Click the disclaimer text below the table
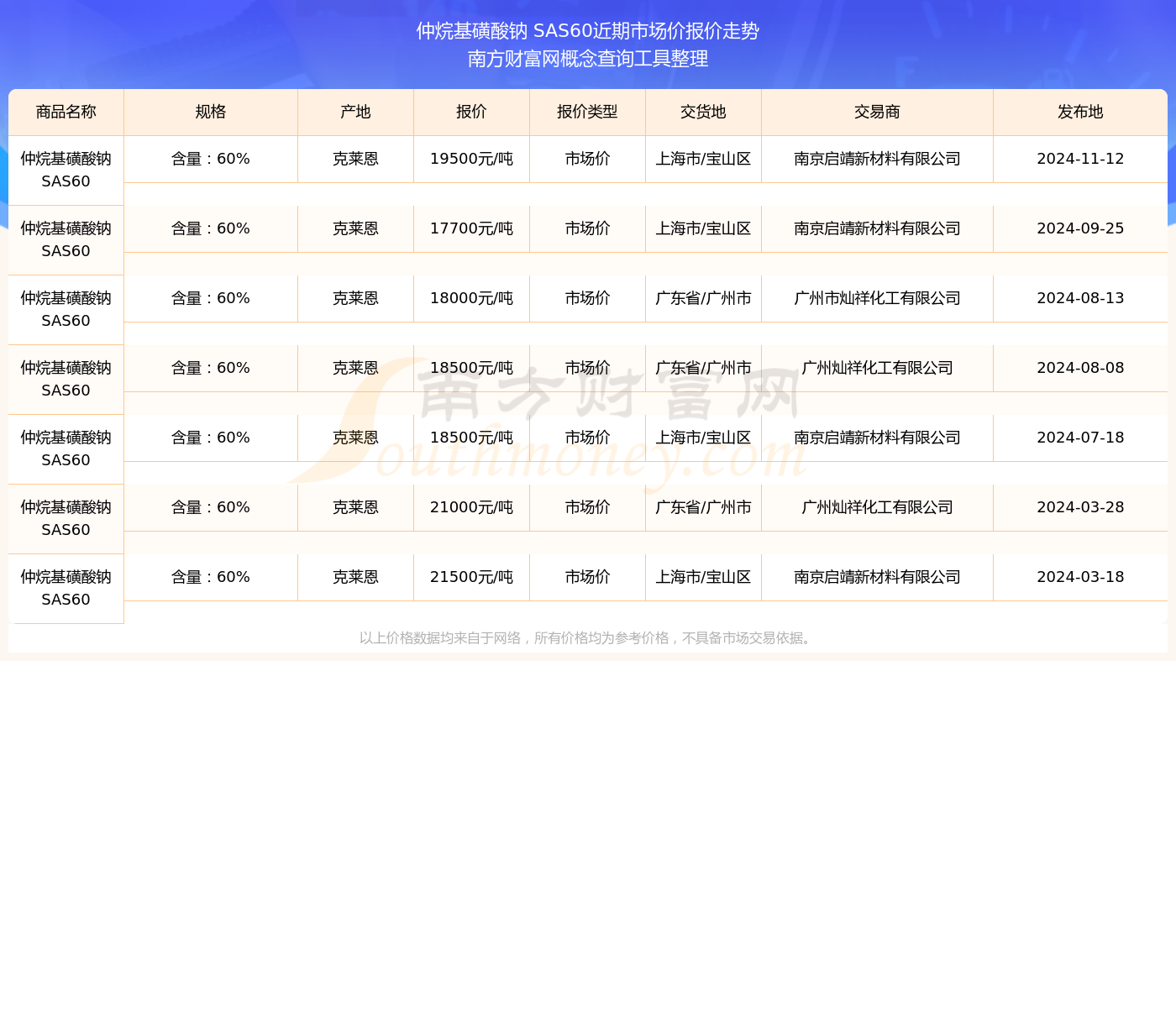 588,638
